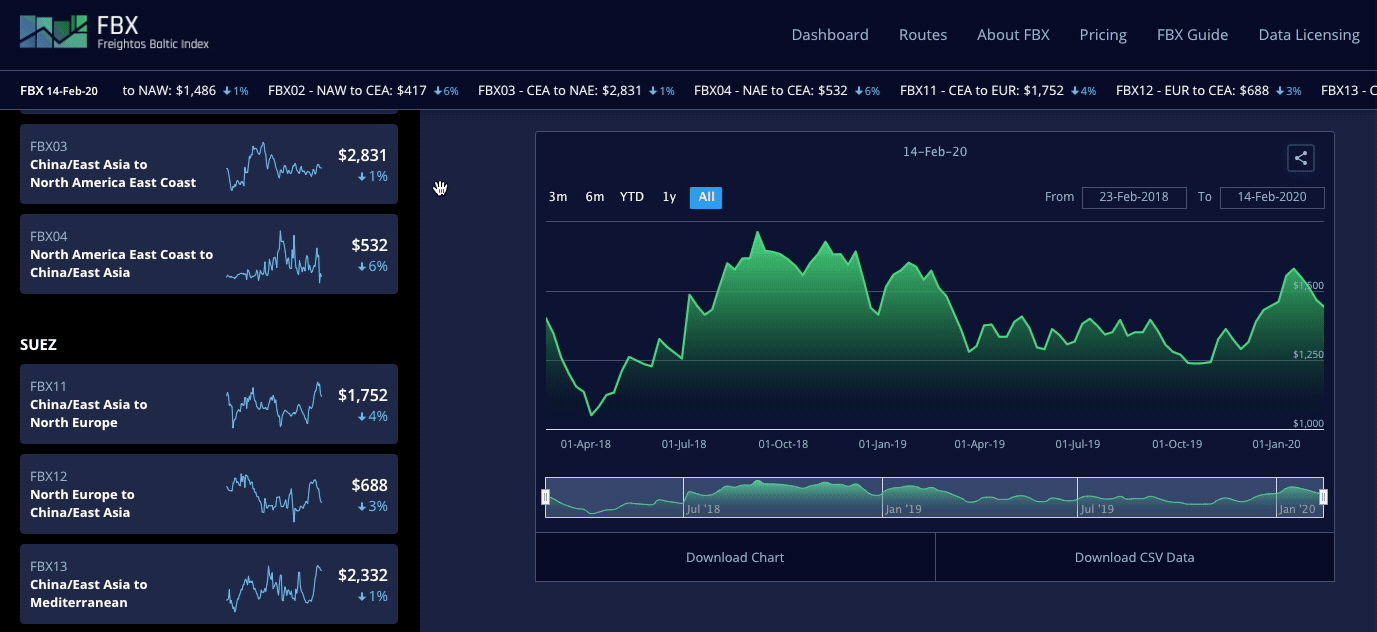
Task: Click ticker item FBX04 - NAE to CEA: $532
Action: (787, 90)
